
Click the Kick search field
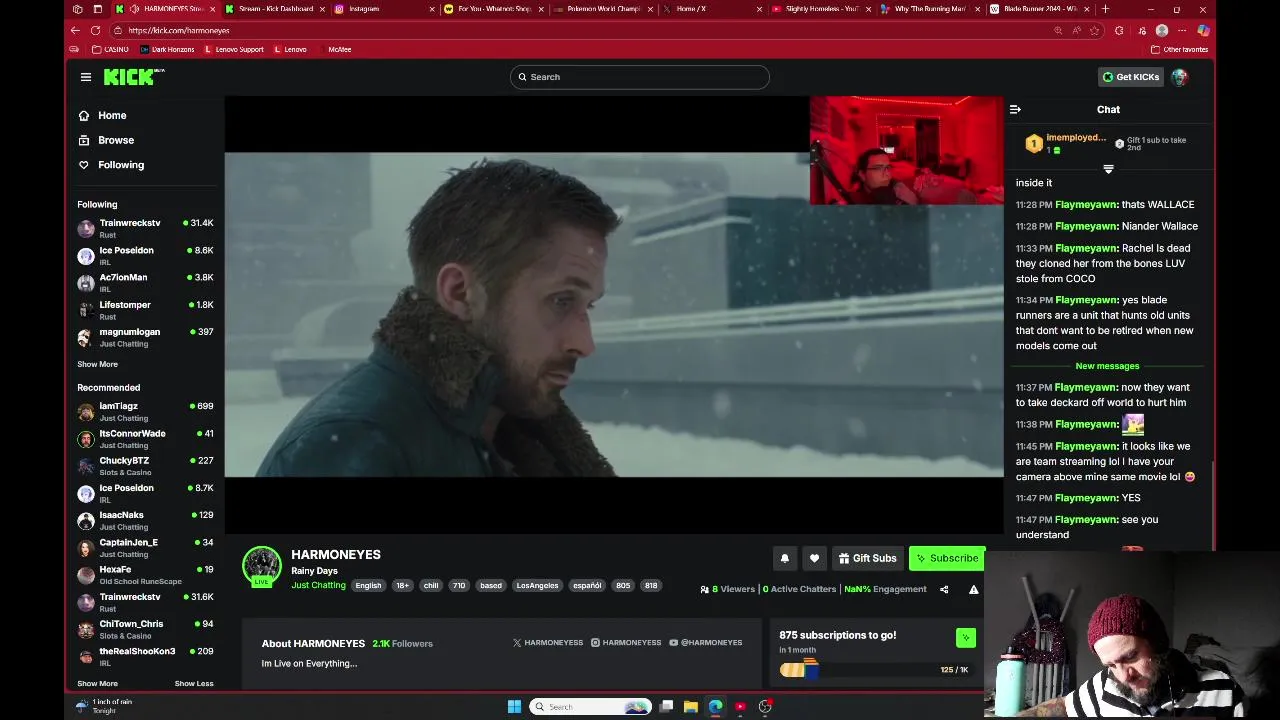[x=640, y=77]
